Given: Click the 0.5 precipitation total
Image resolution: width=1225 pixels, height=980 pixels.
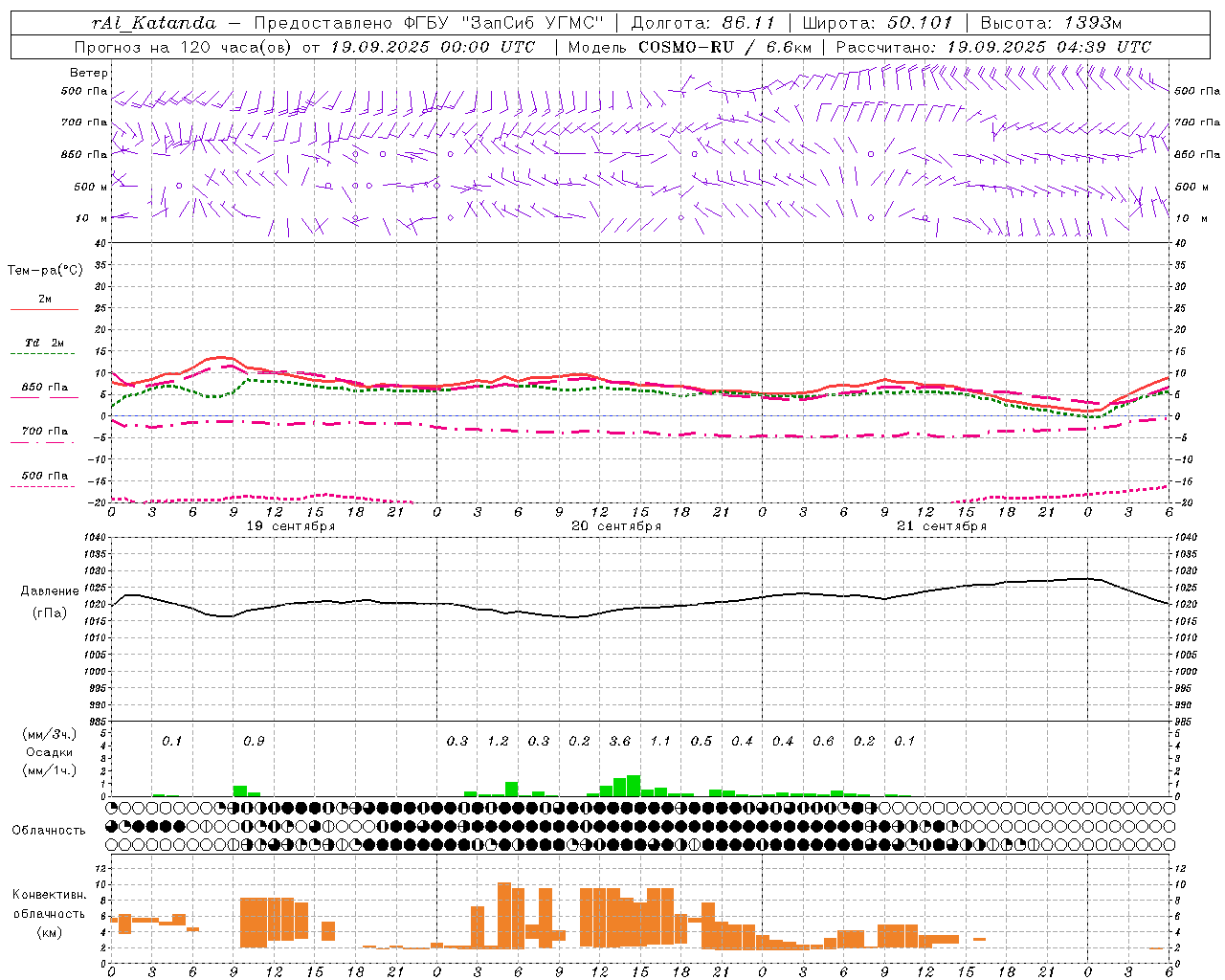Looking at the screenshot, I should click(x=702, y=741).
